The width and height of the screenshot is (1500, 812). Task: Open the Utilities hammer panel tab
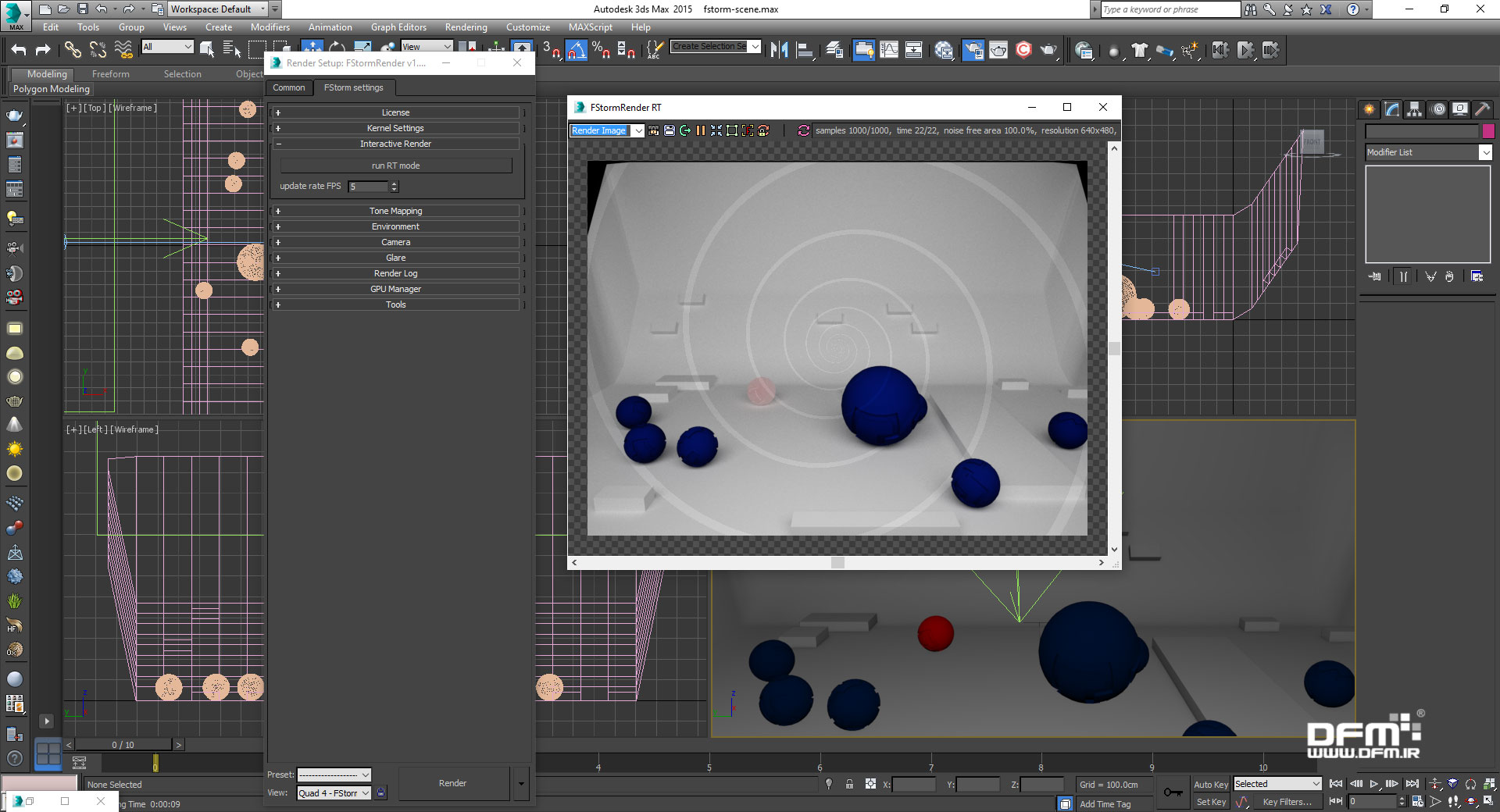(x=1483, y=109)
